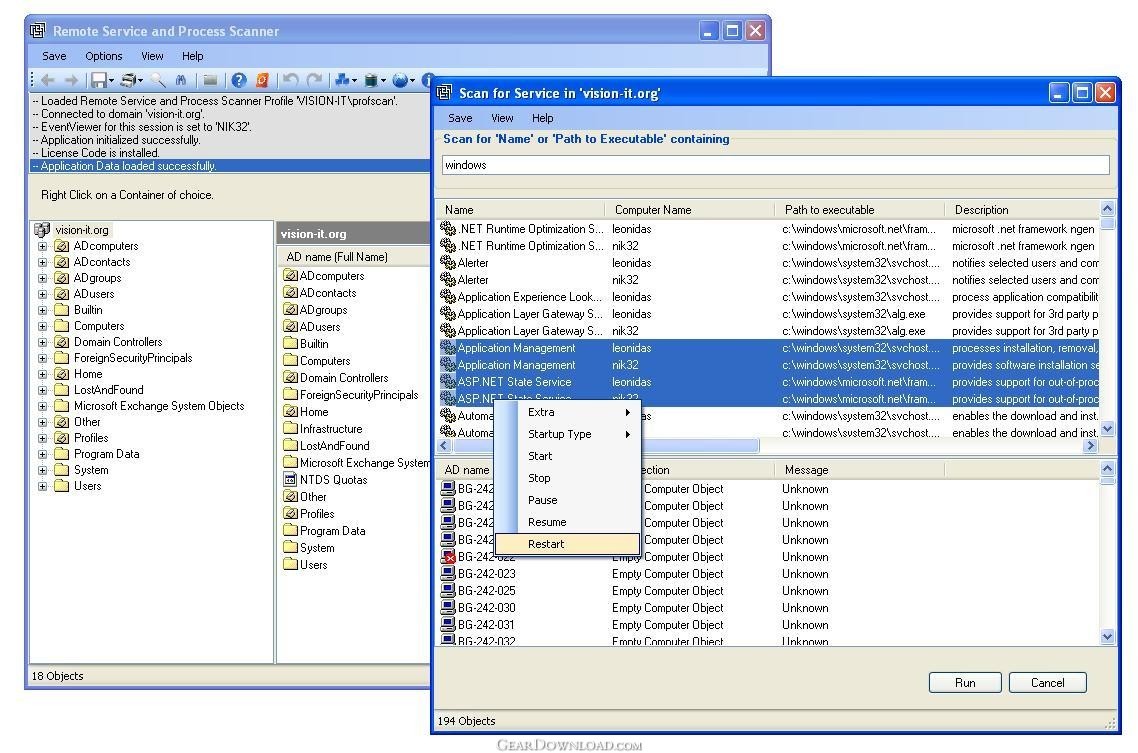This screenshot has width=1138, height=753.
Task: Click the blue network computers toolbar icon
Action: click(342, 81)
